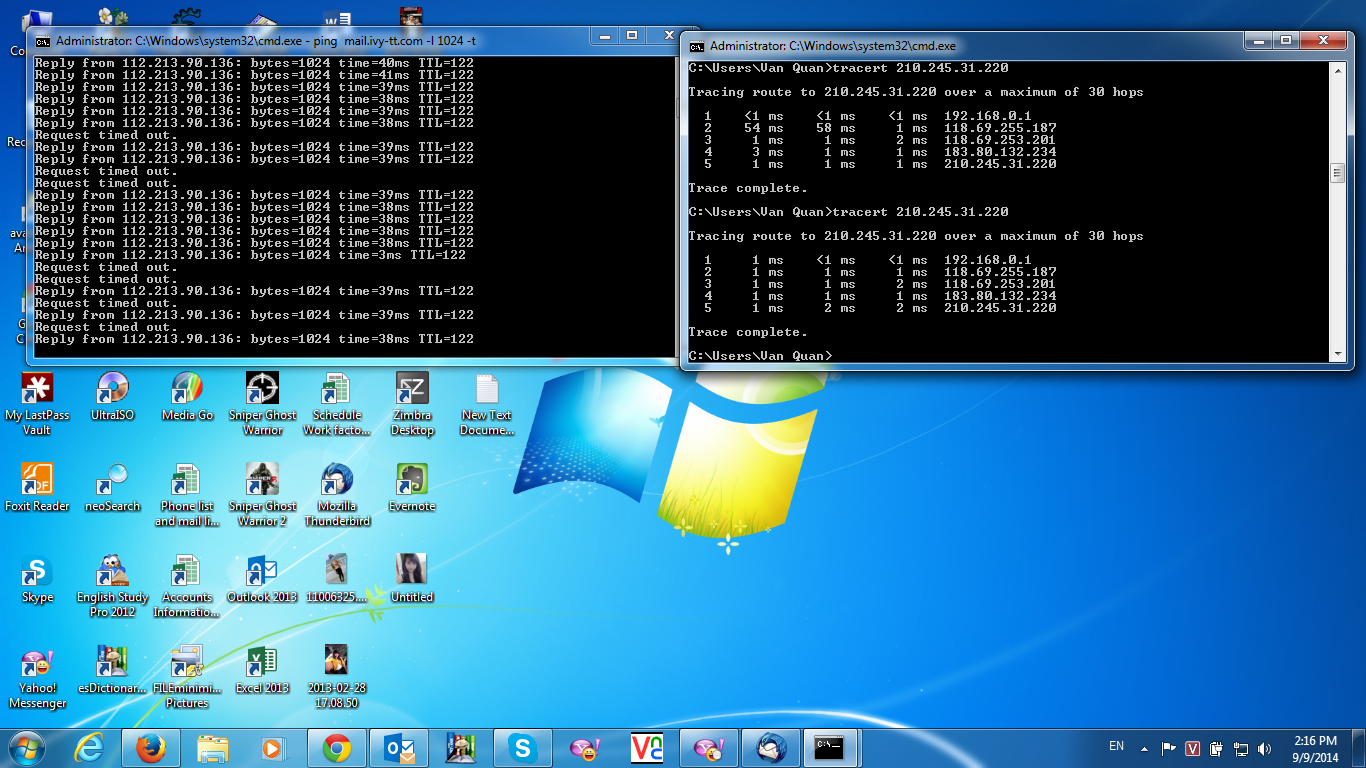Click the tracert cmd window scrollbar up arrow
Viewport: 1366px width, 768px height.
1338,69
